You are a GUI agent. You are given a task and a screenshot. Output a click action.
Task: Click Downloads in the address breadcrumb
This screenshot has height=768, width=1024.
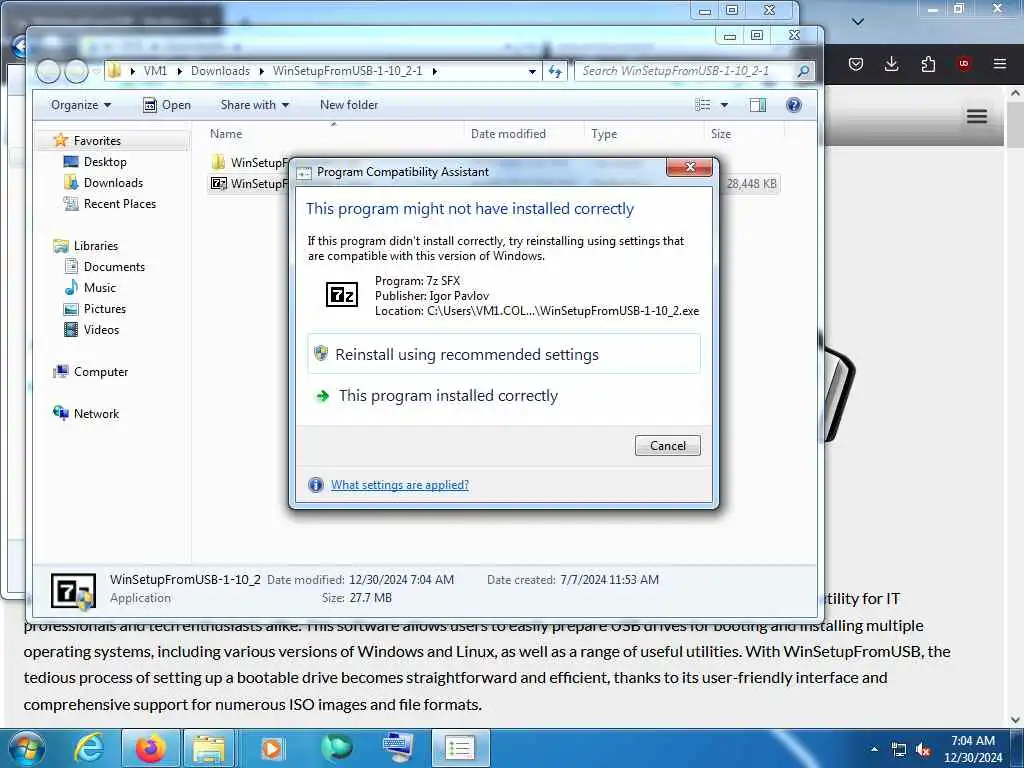tap(220, 71)
